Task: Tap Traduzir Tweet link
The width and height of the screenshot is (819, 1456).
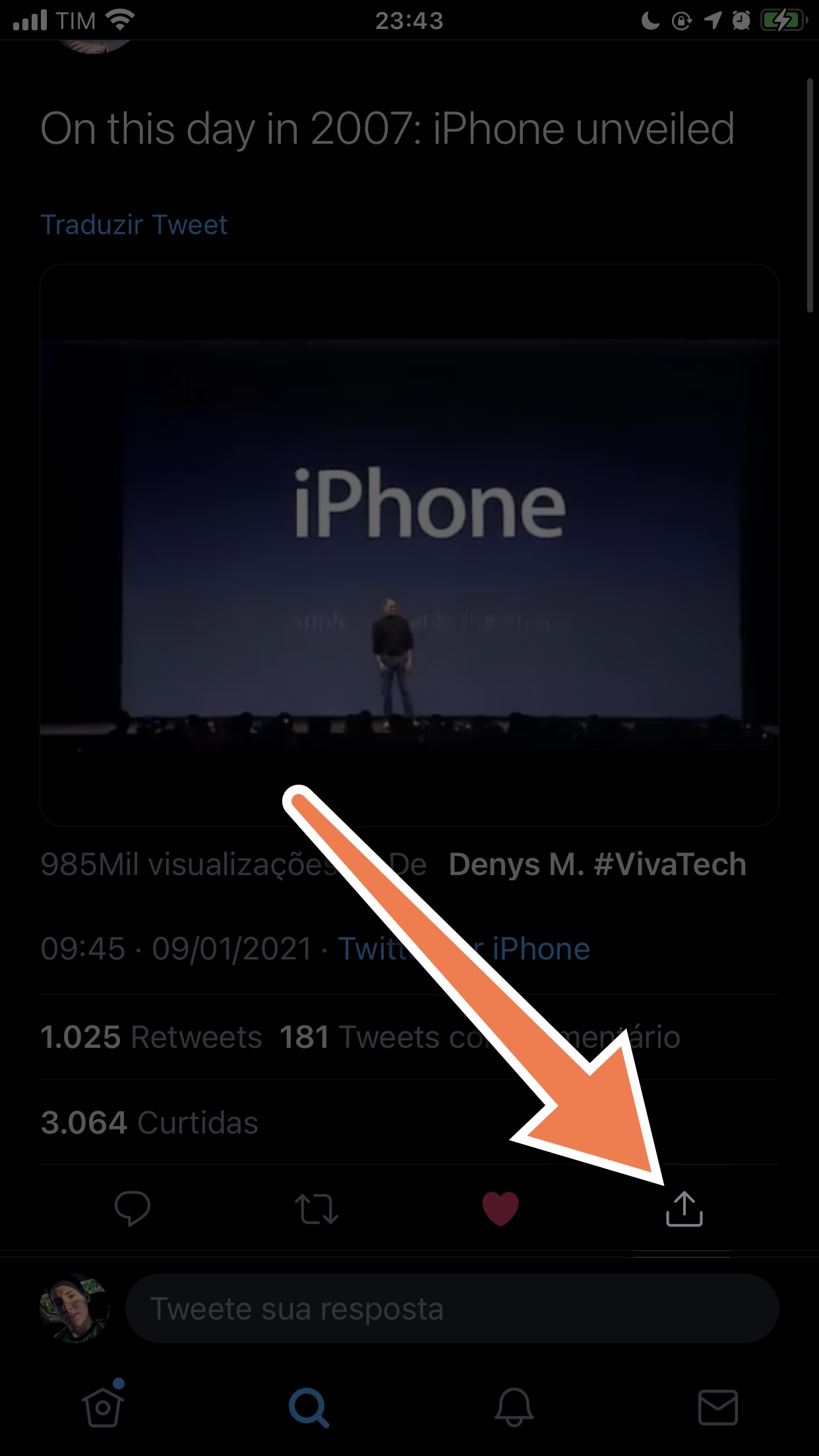Action: (134, 225)
